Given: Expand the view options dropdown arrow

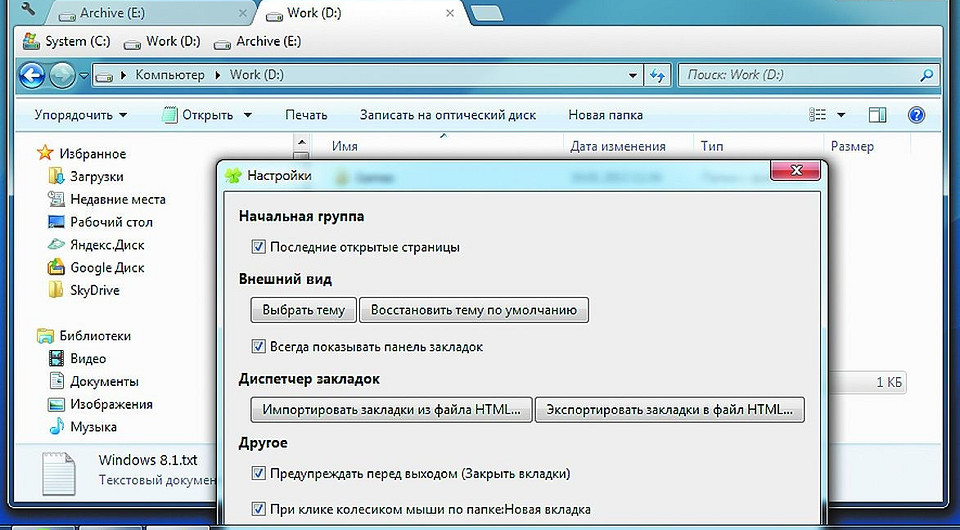Looking at the screenshot, I should coord(841,114).
